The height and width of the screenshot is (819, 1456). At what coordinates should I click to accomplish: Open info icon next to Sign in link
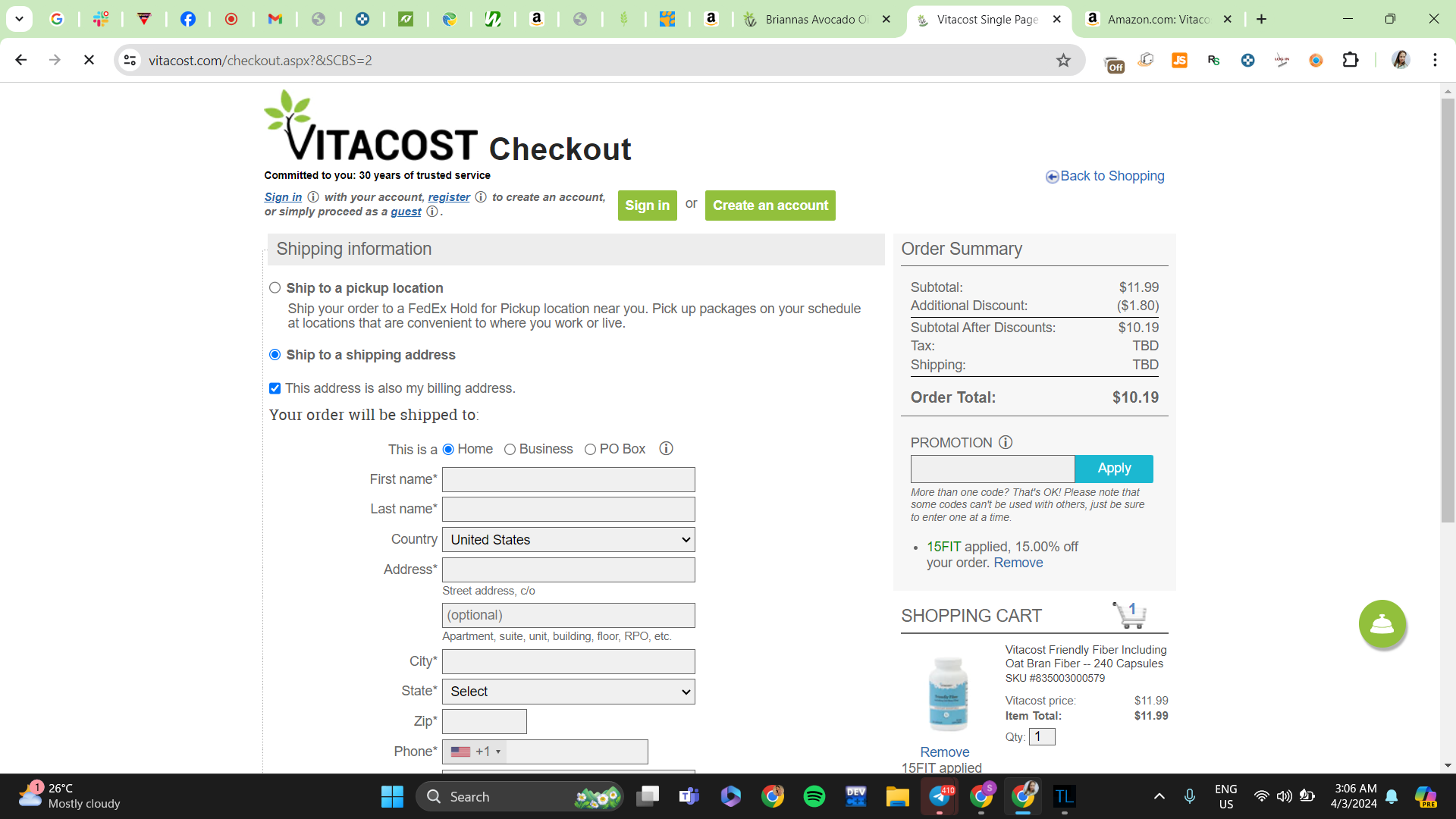click(x=313, y=197)
